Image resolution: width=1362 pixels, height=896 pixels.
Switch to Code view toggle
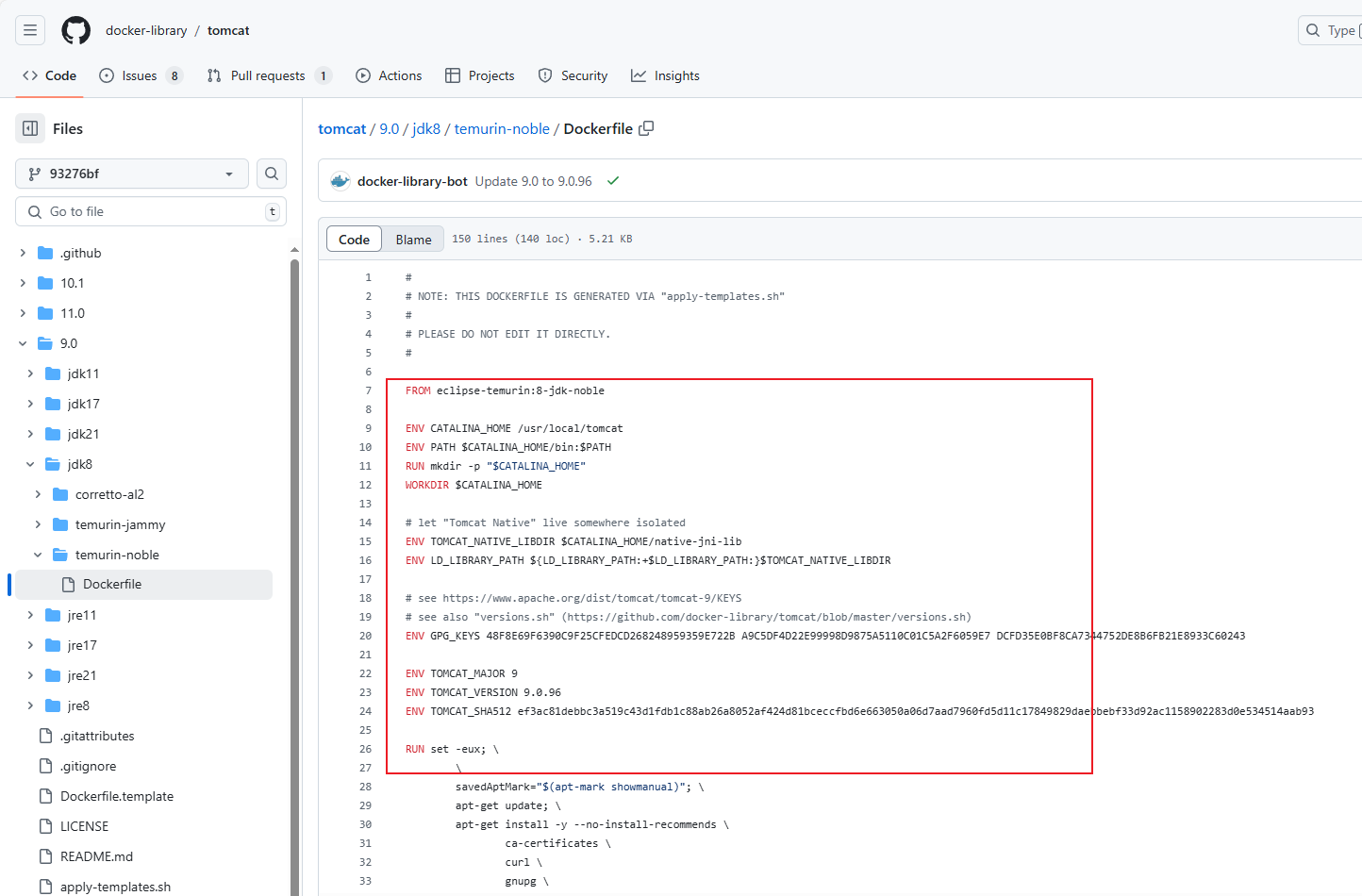[x=354, y=240]
